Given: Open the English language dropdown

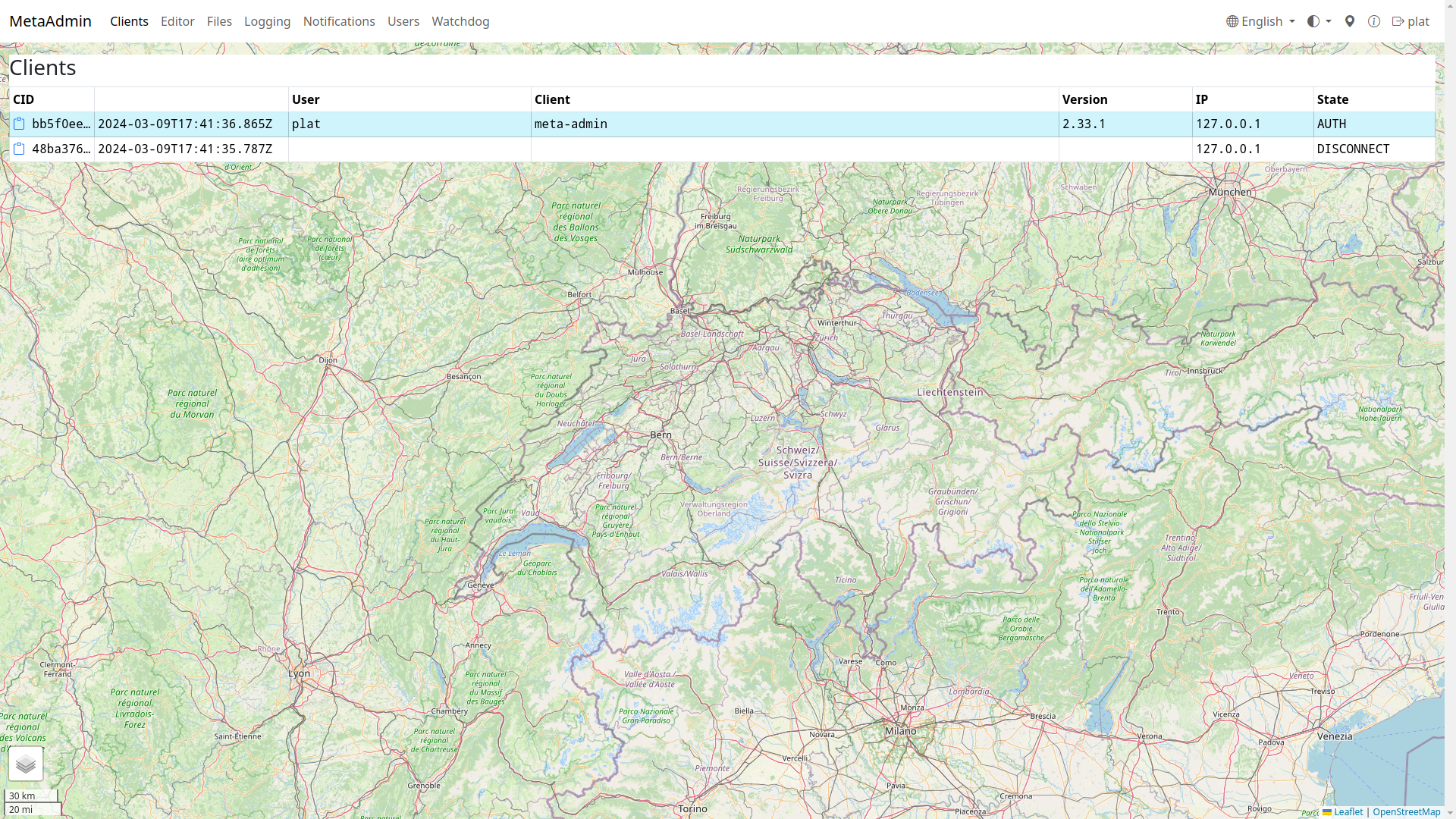Looking at the screenshot, I should tap(1260, 21).
